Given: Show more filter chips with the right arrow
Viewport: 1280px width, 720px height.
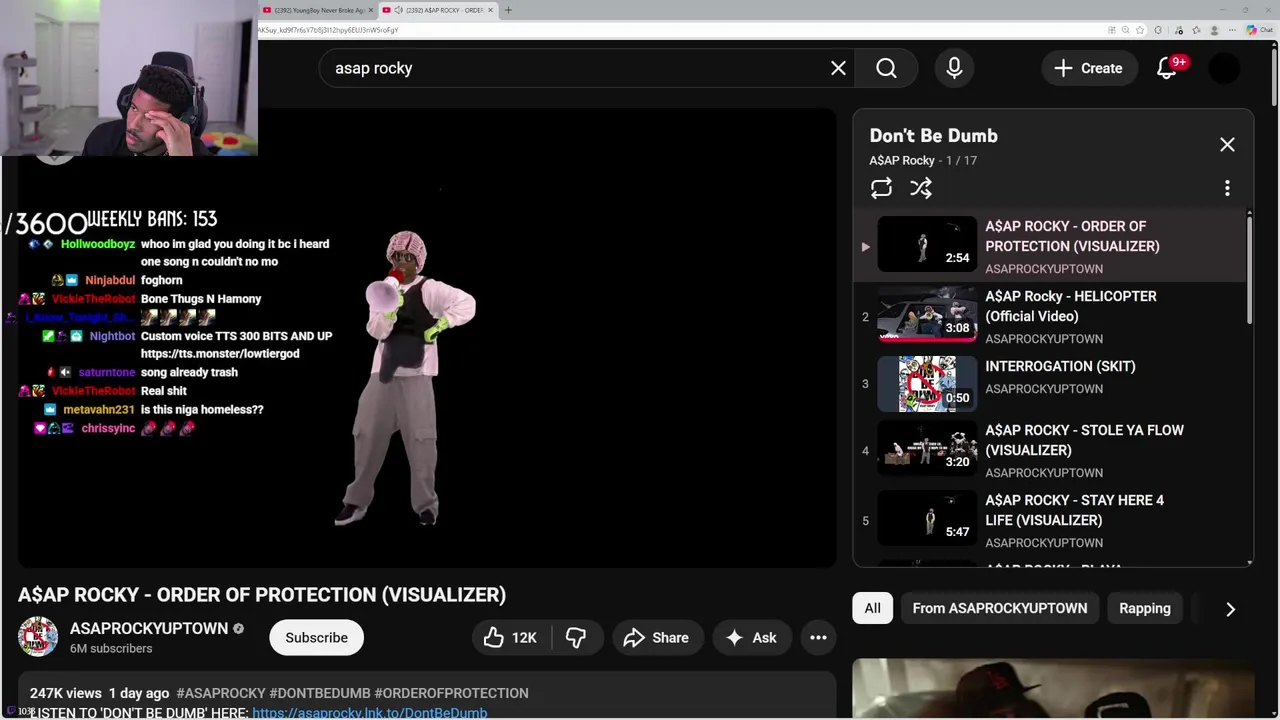Looking at the screenshot, I should coord(1230,609).
